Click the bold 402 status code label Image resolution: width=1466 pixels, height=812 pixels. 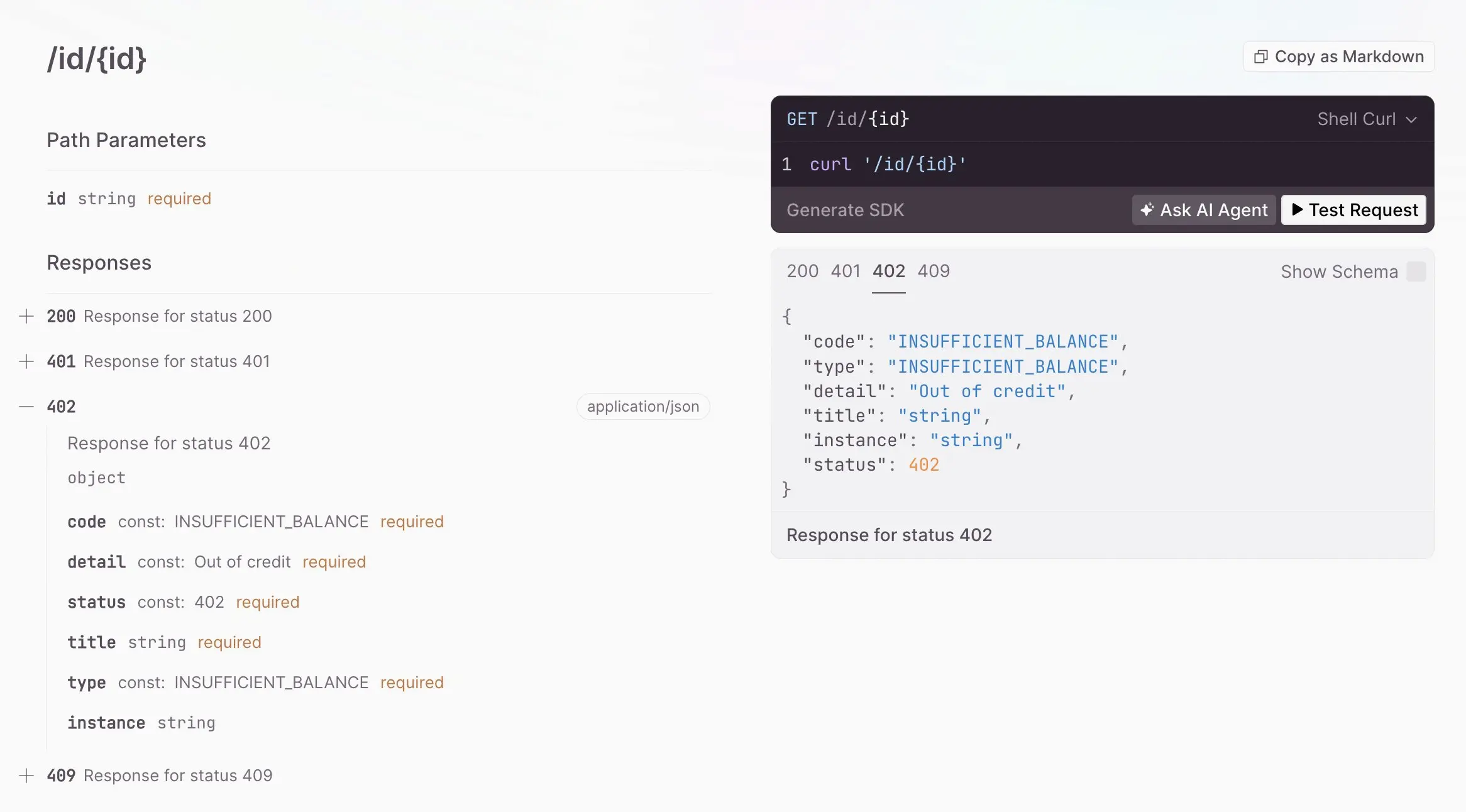[61, 407]
